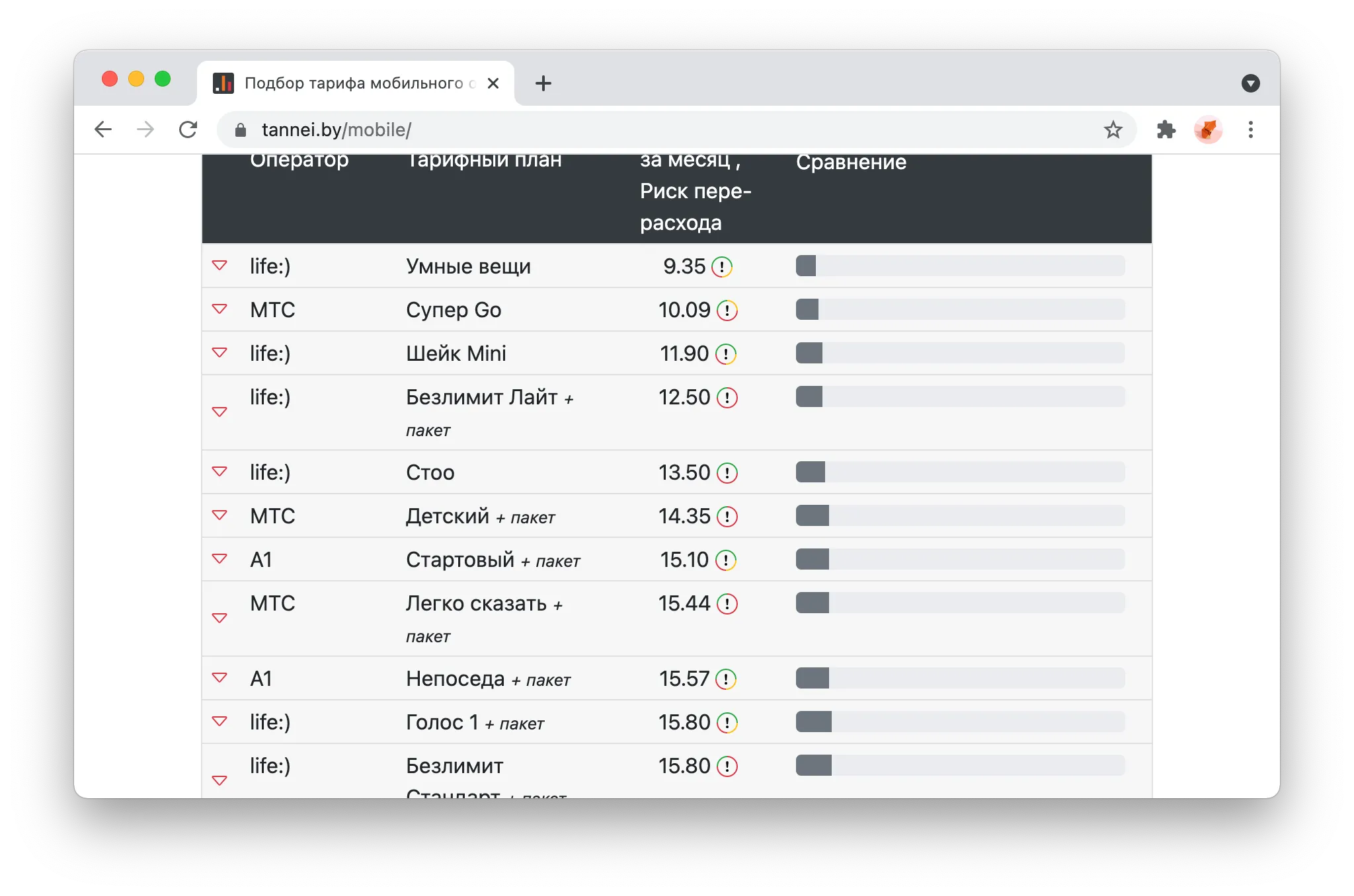Expand the Стартовый row triangle

pos(219,559)
